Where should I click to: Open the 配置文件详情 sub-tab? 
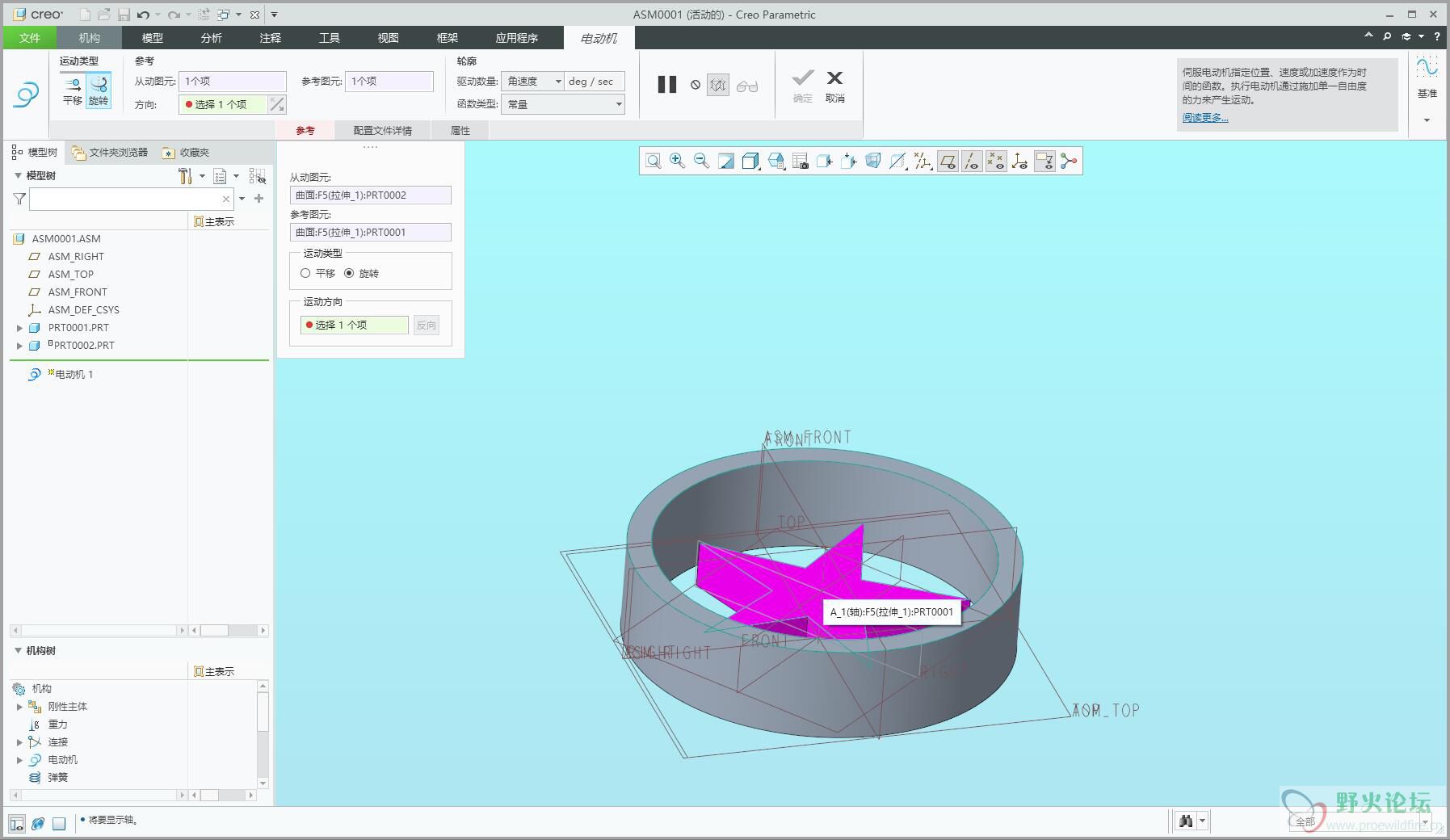click(382, 130)
